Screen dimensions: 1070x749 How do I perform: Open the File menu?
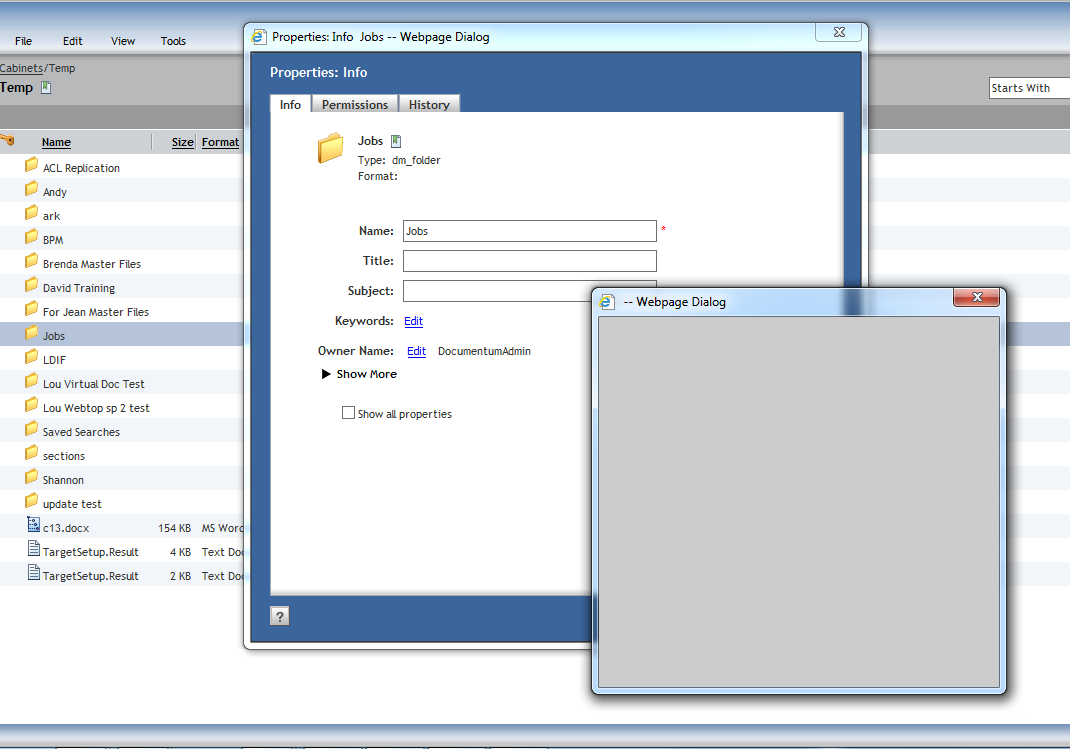pos(23,41)
